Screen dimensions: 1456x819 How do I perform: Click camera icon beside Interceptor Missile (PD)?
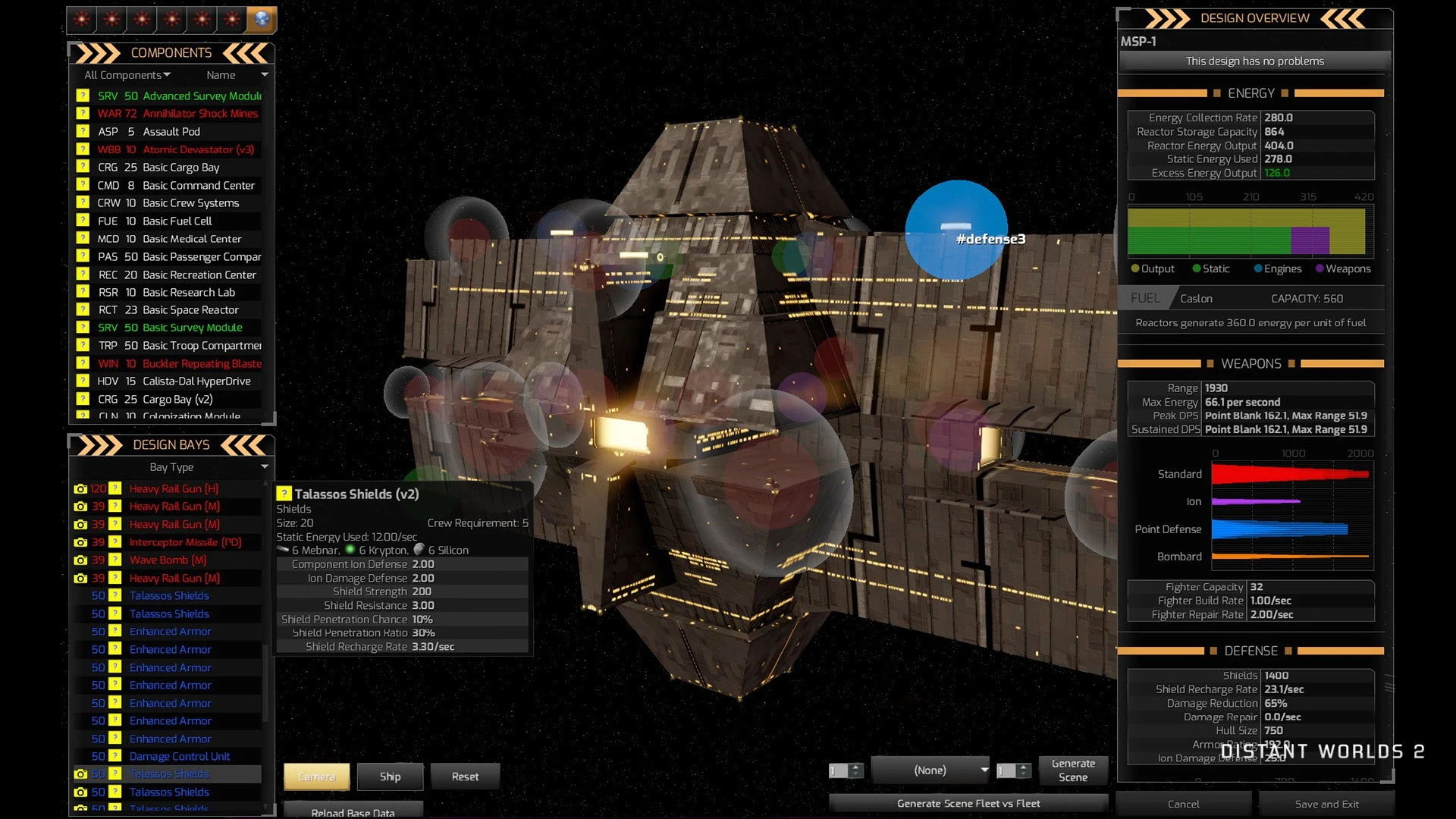80,542
